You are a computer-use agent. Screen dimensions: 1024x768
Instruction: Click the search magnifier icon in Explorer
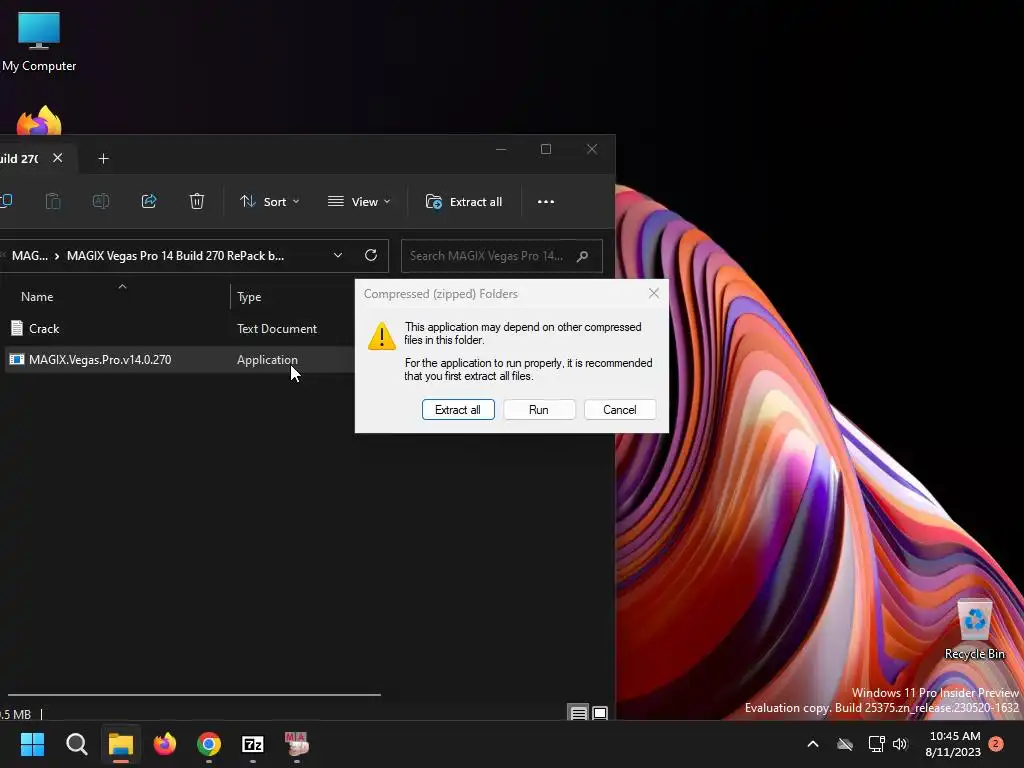pyautogui.click(x=583, y=256)
